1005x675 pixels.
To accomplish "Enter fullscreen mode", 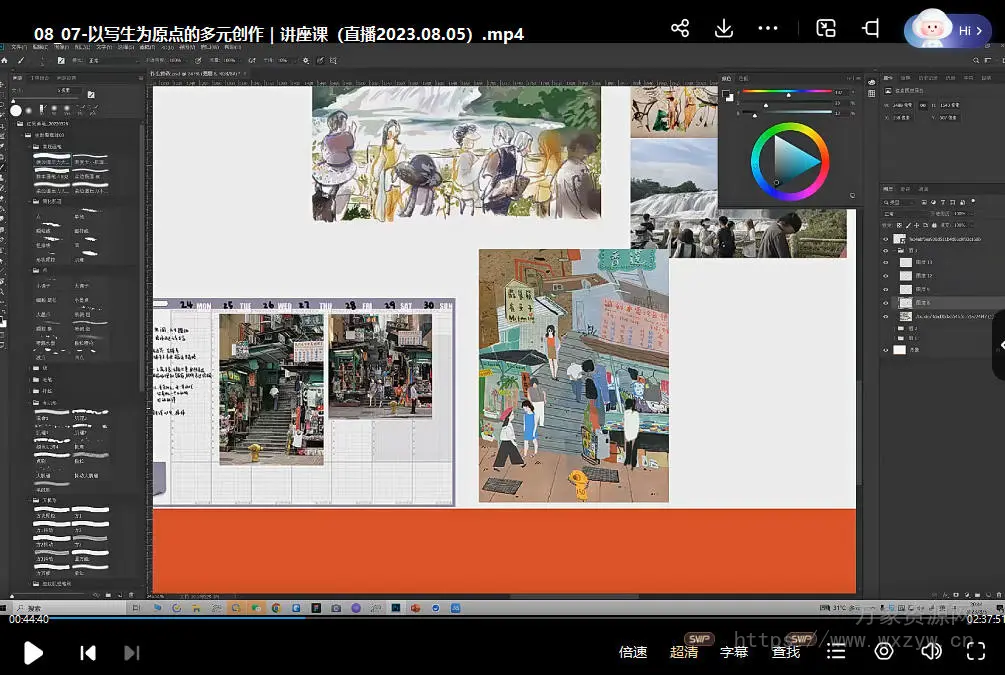I will pyautogui.click(x=976, y=652).
